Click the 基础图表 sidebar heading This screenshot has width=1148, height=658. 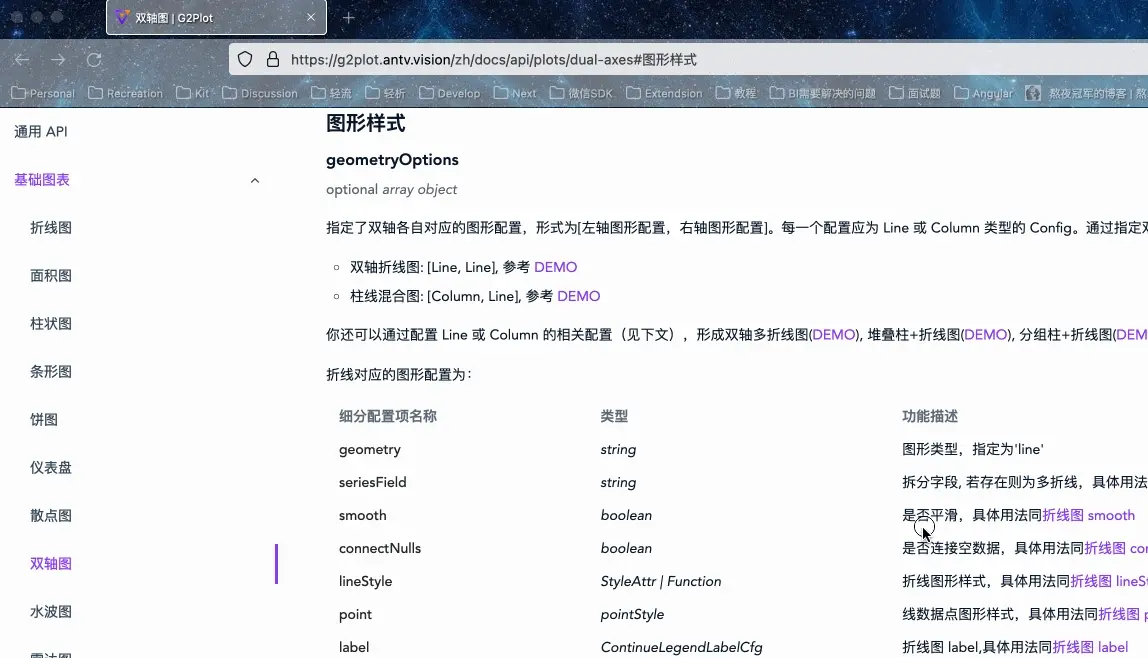coord(42,180)
